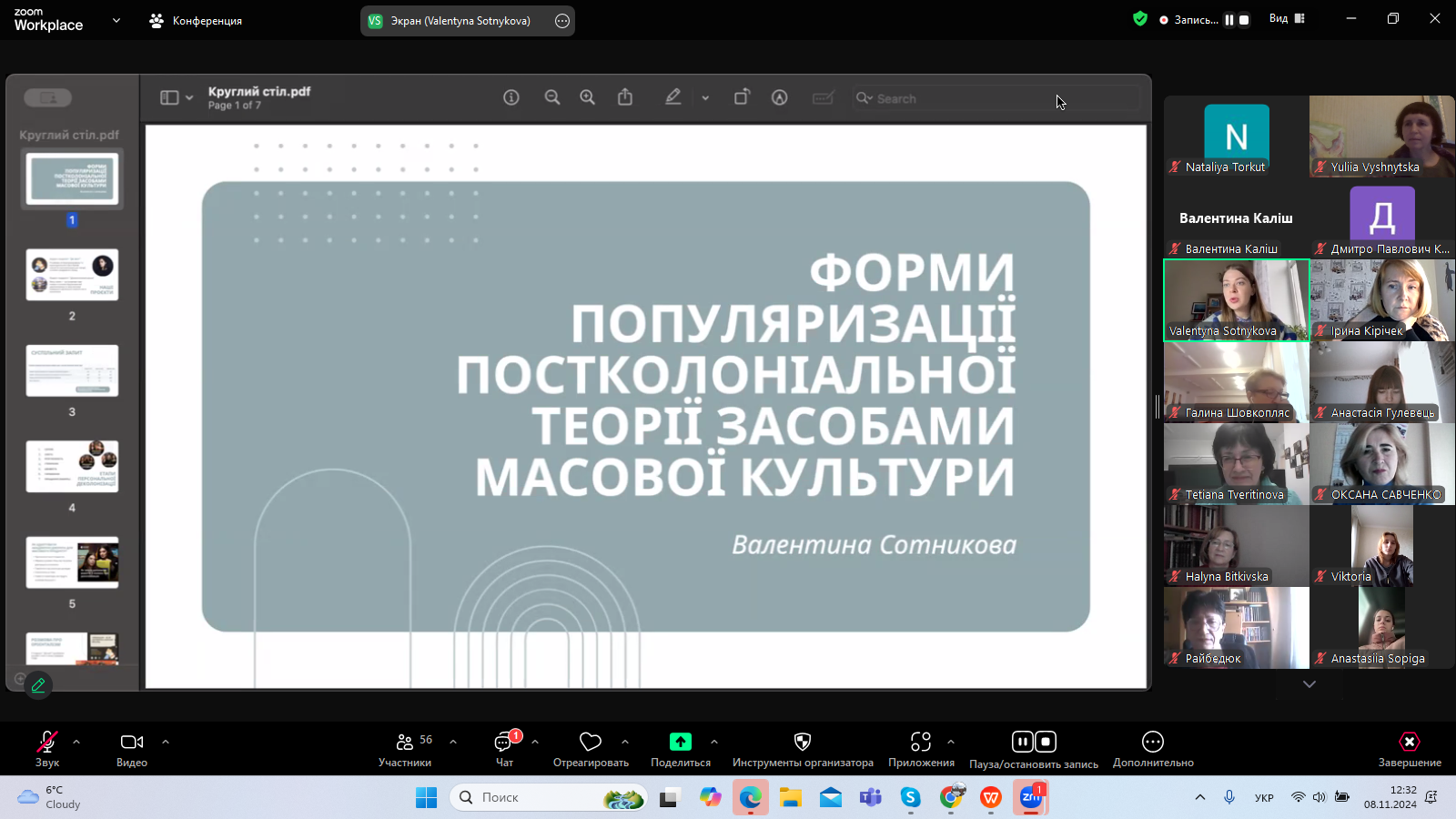
Task: Open the View layout menu
Action: point(1287,18)
